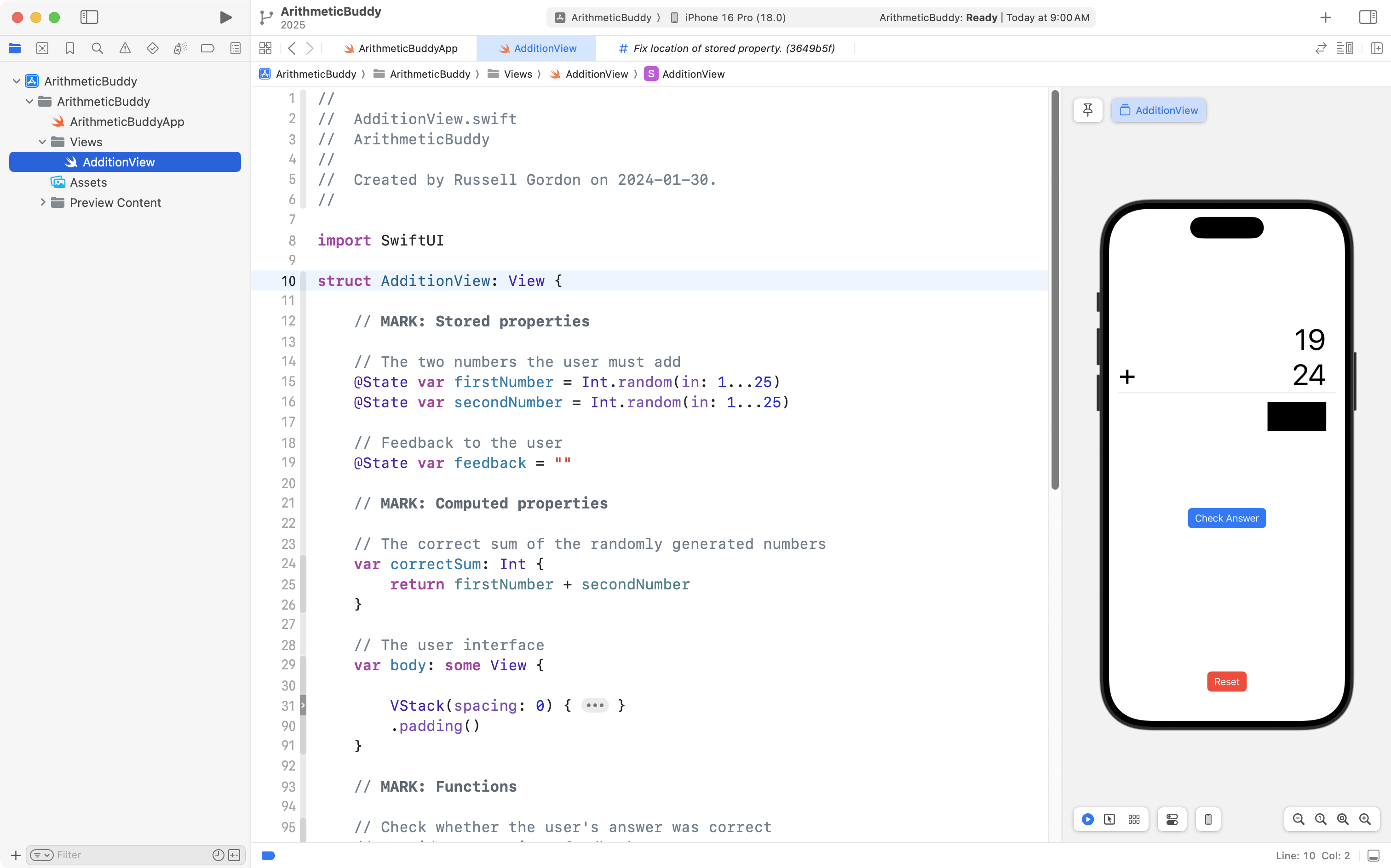Expand the folded VStack code ellipsis
This screenshot has width=1391, height=868.
[594, 705]
